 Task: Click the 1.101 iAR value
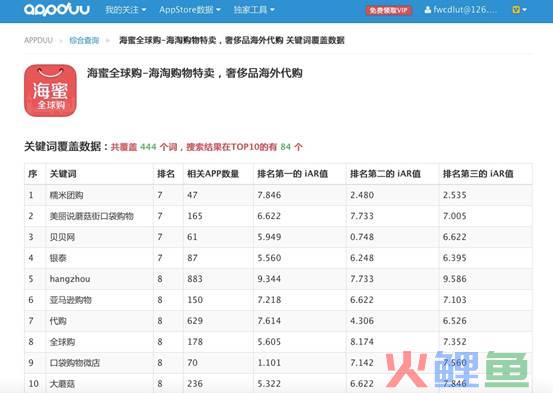tap(269, 363)
